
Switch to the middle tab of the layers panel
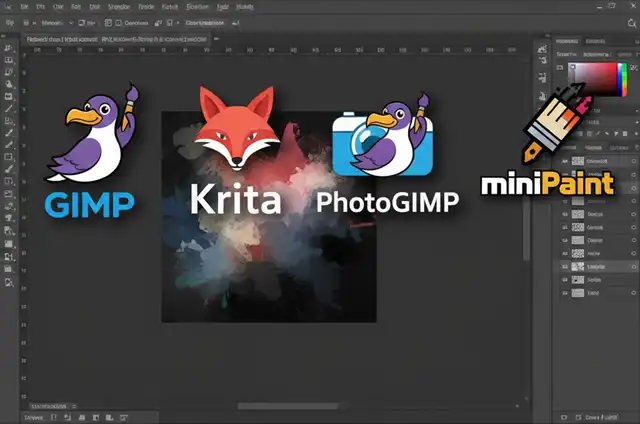pos(593,148)
